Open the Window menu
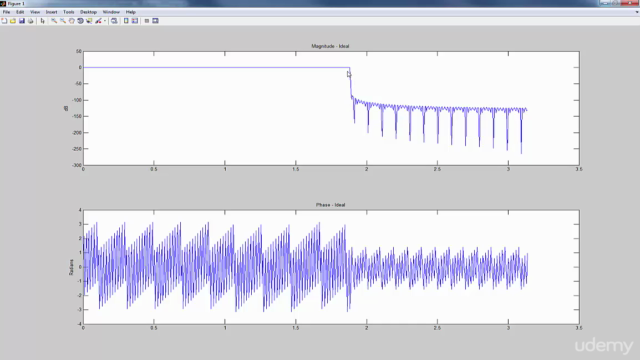The height and width of the screenshot is (360, 640). [x=111, y=12]
